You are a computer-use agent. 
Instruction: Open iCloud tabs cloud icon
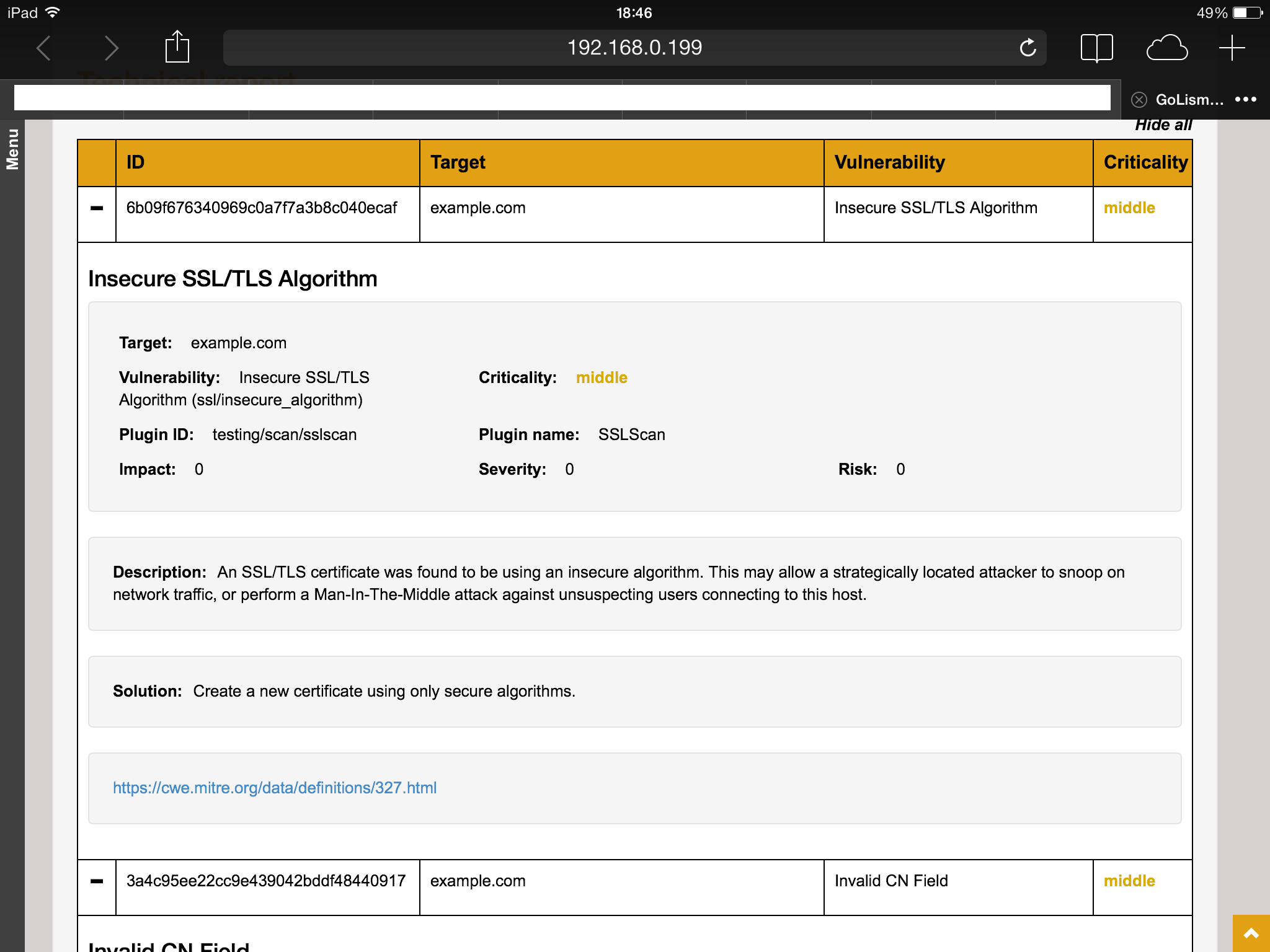click(x=1166, y=48)
